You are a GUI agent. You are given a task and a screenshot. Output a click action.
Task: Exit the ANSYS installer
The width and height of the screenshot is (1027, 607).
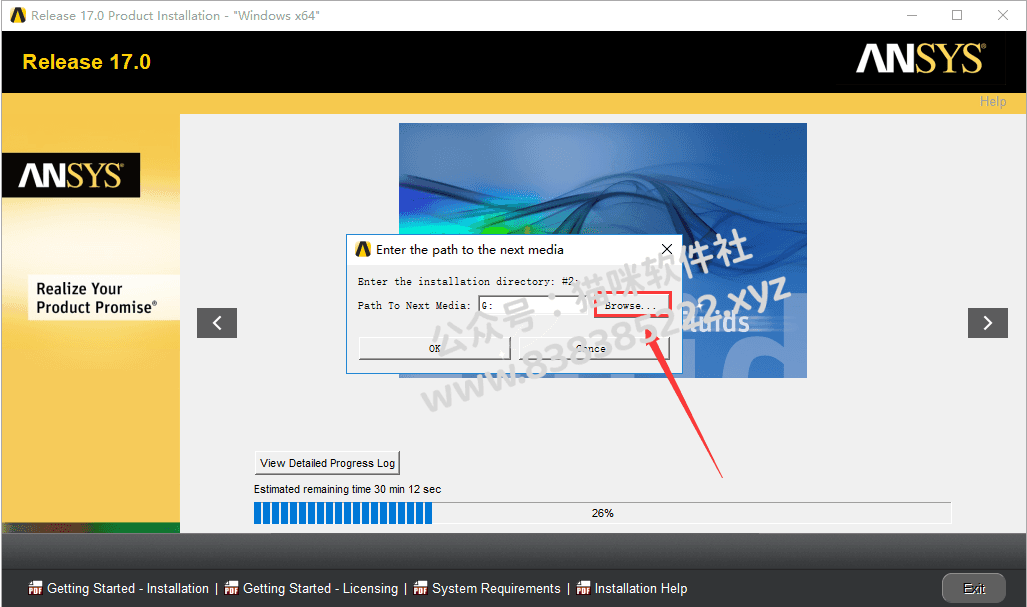[x=974, y=589]
